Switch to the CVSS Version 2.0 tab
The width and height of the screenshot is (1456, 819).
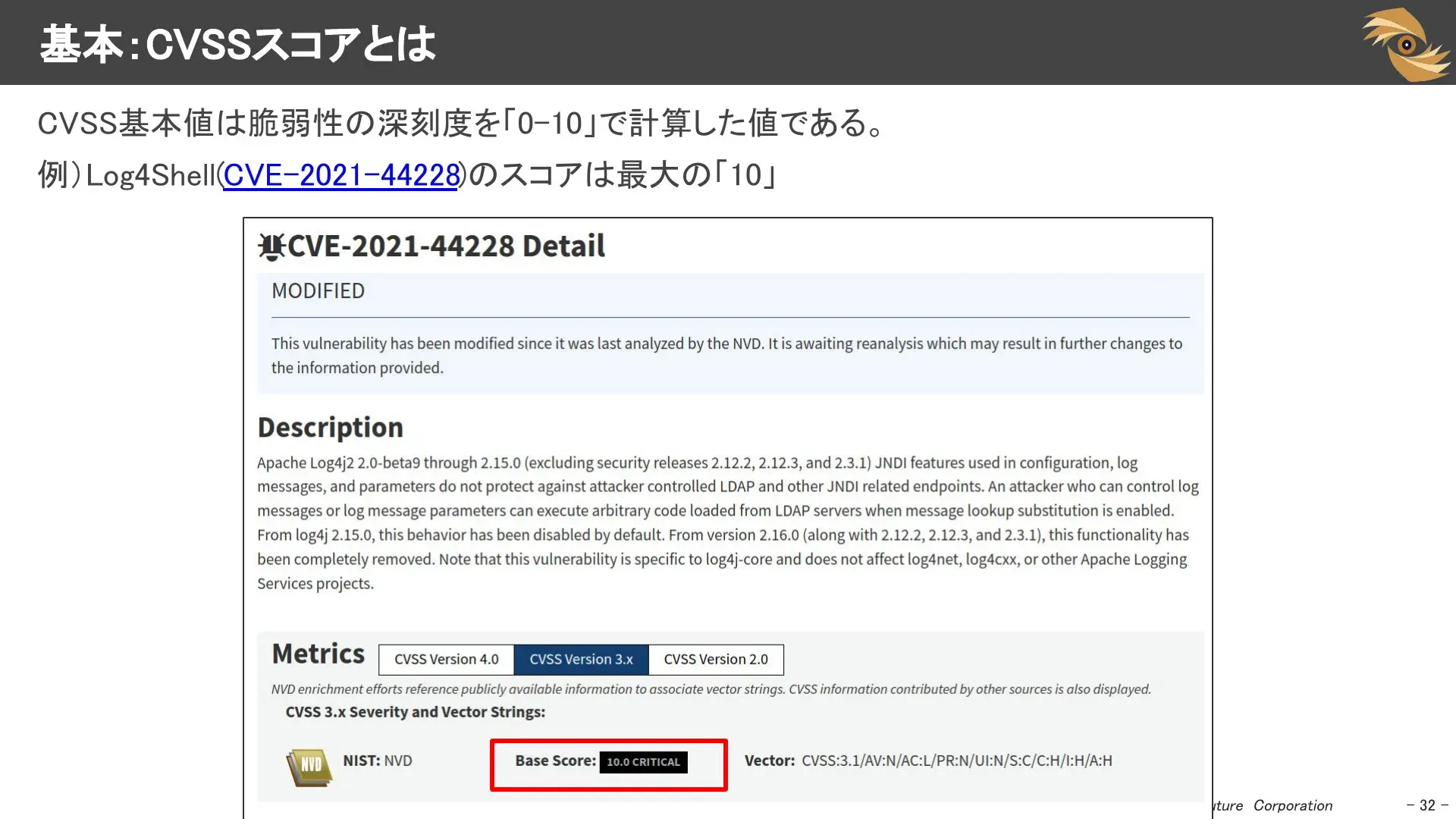coord(714,659)
